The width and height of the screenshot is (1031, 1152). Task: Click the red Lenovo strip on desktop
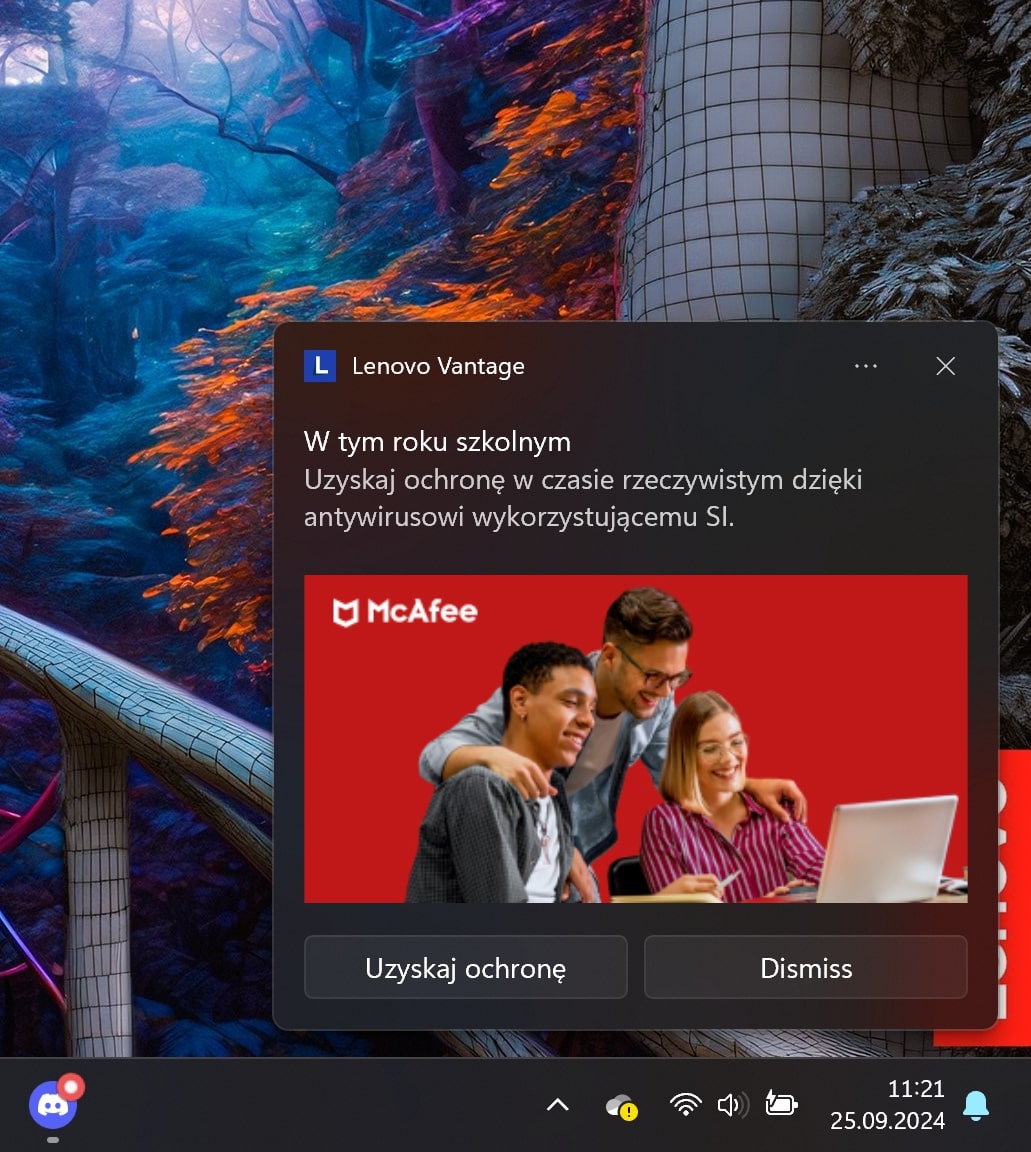click(x=1010, y=900)
